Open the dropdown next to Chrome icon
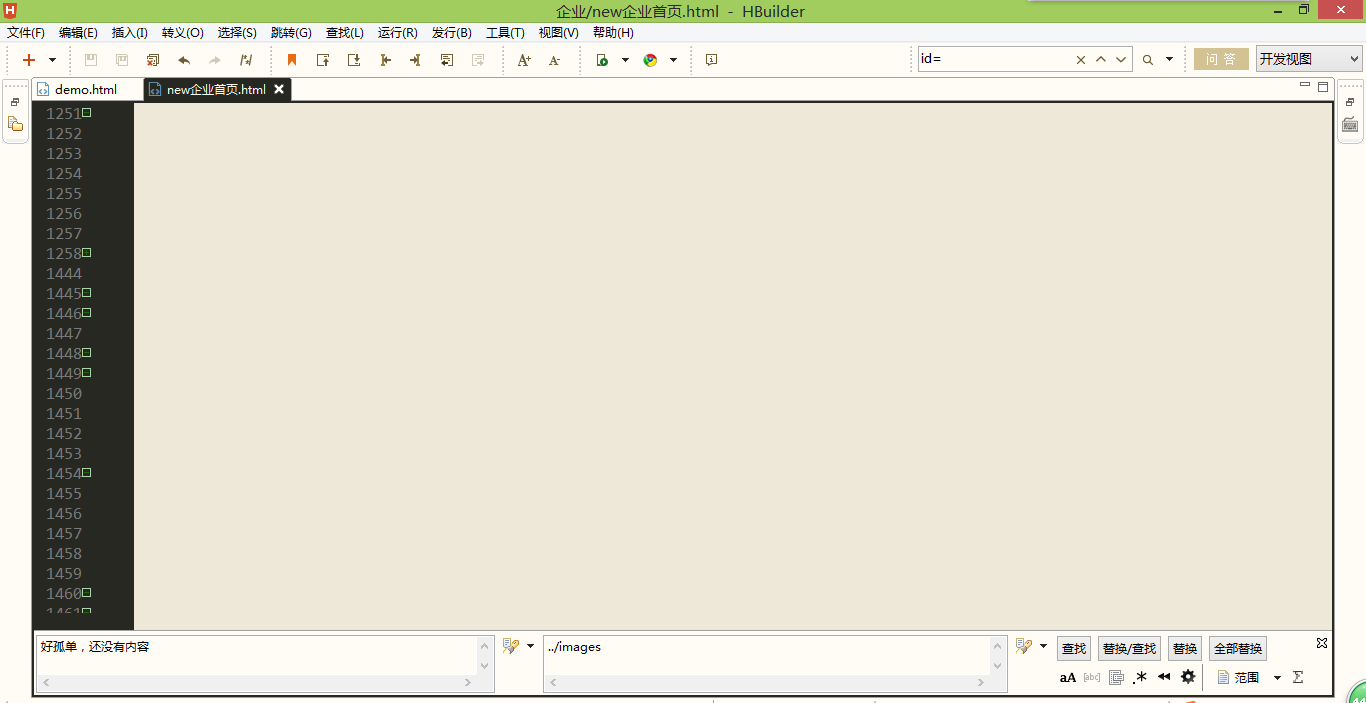The image size is (1366, 703). pyautogui.click(x=673, y=60)
